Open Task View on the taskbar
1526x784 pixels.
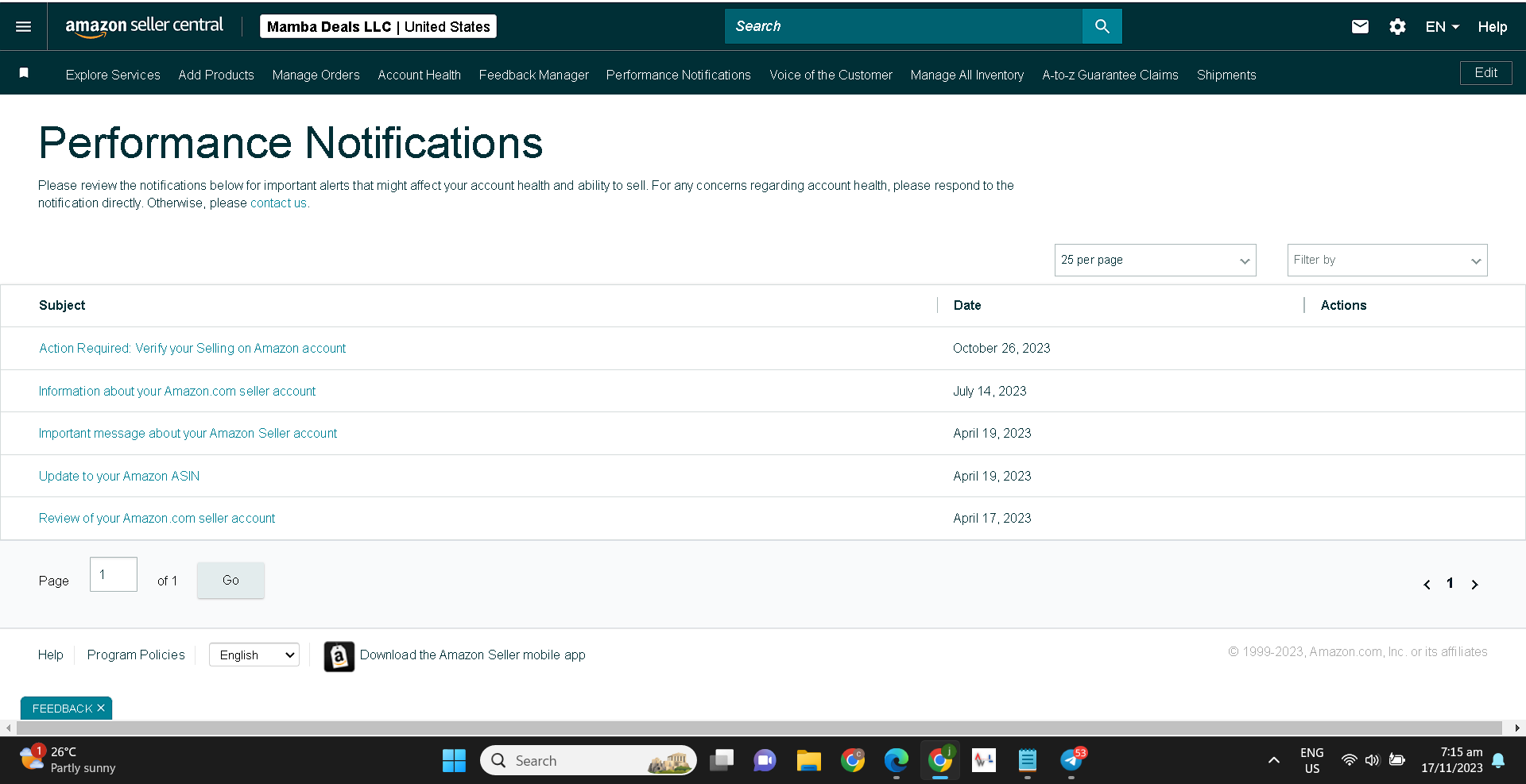click(x=722, y=761)
